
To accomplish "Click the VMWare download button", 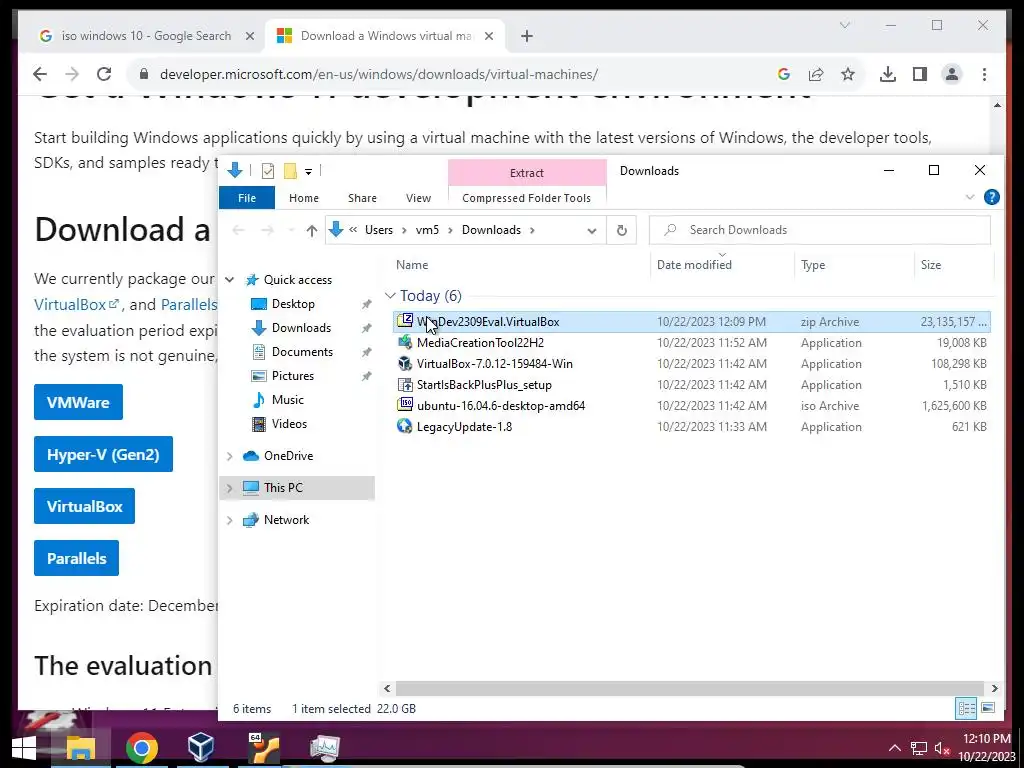I will pos(78,402).
